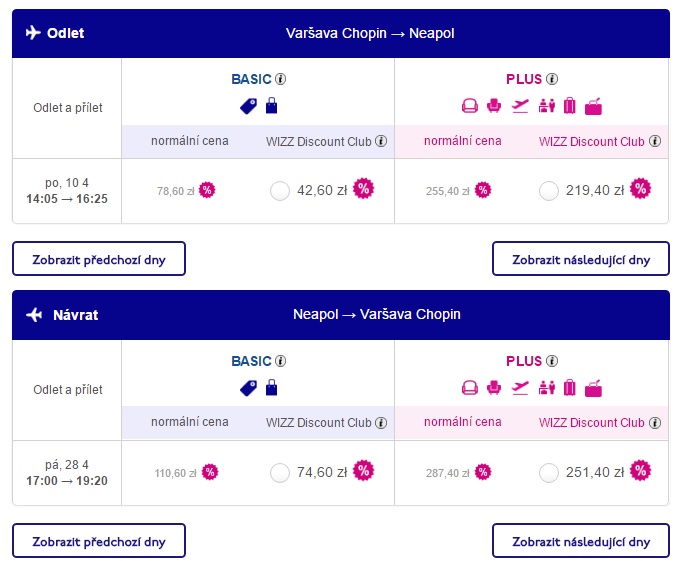This screenshot has width=681, height=561.
Task: Show following days for the departure flight
Action: (x=581, y=259)
